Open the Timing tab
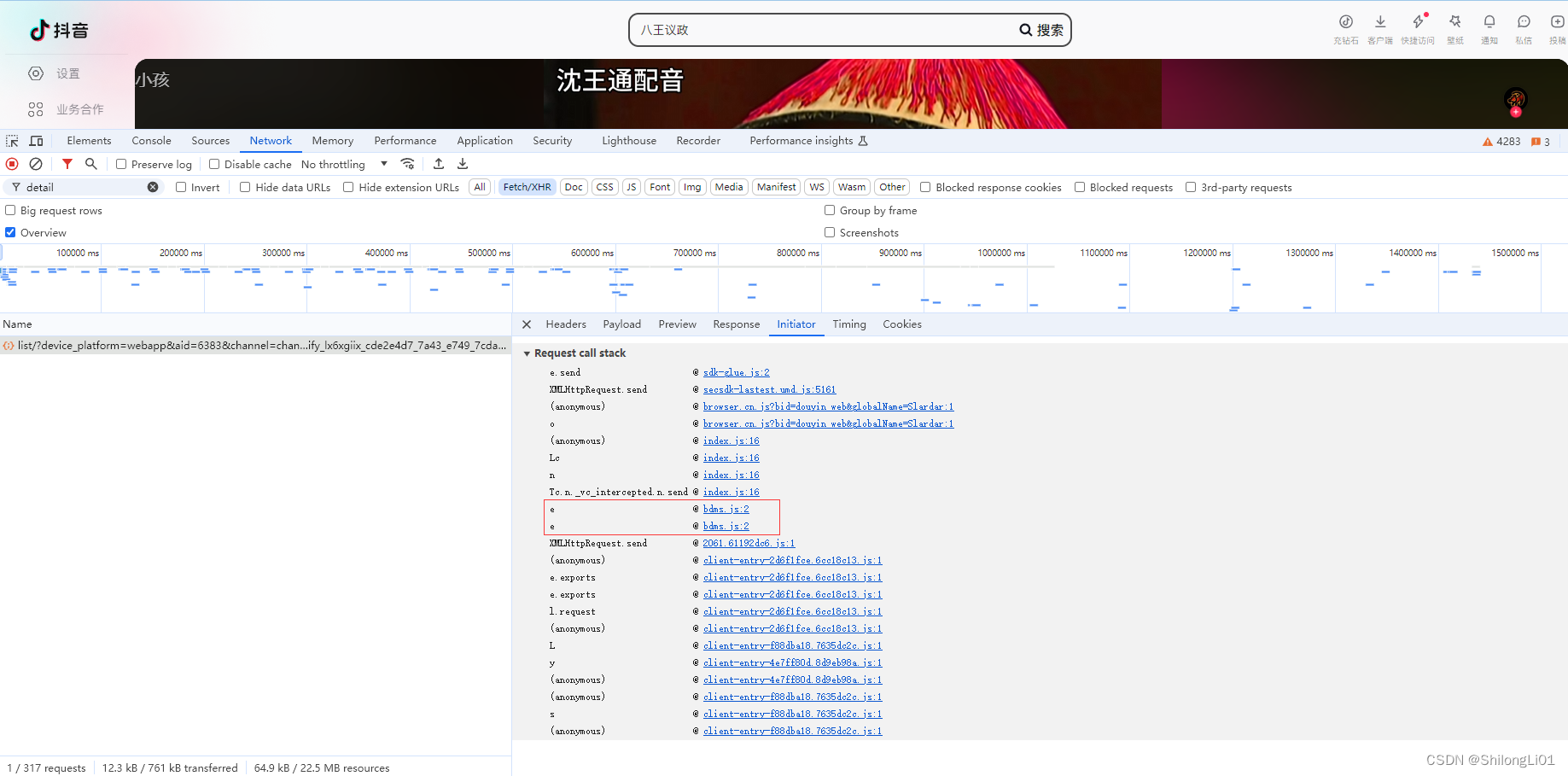The image size is (1568, 776). click(x=849, y=324)
